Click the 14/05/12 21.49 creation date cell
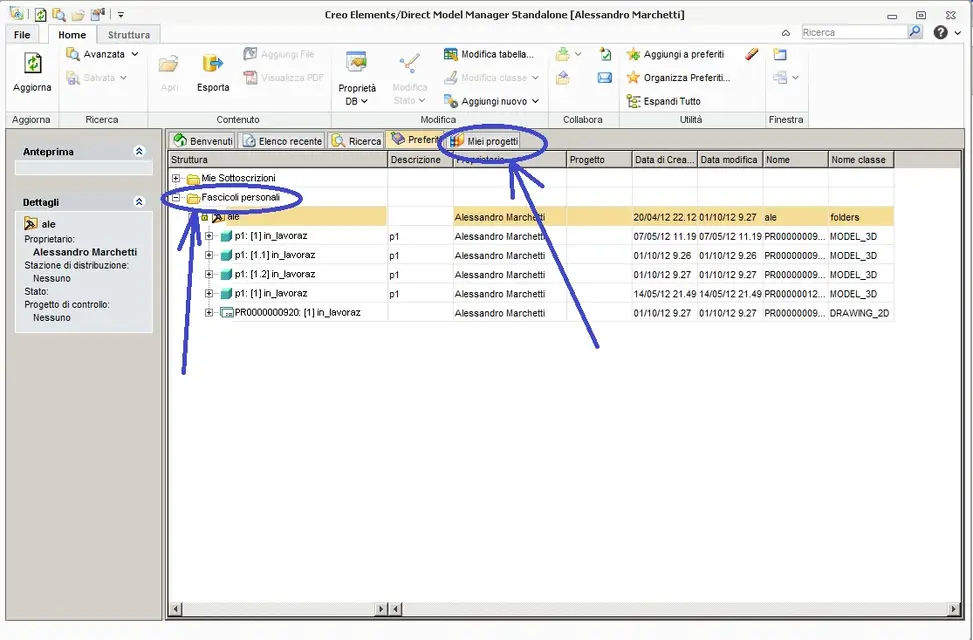This screenshot has width=973, height=640. [665, 294]
